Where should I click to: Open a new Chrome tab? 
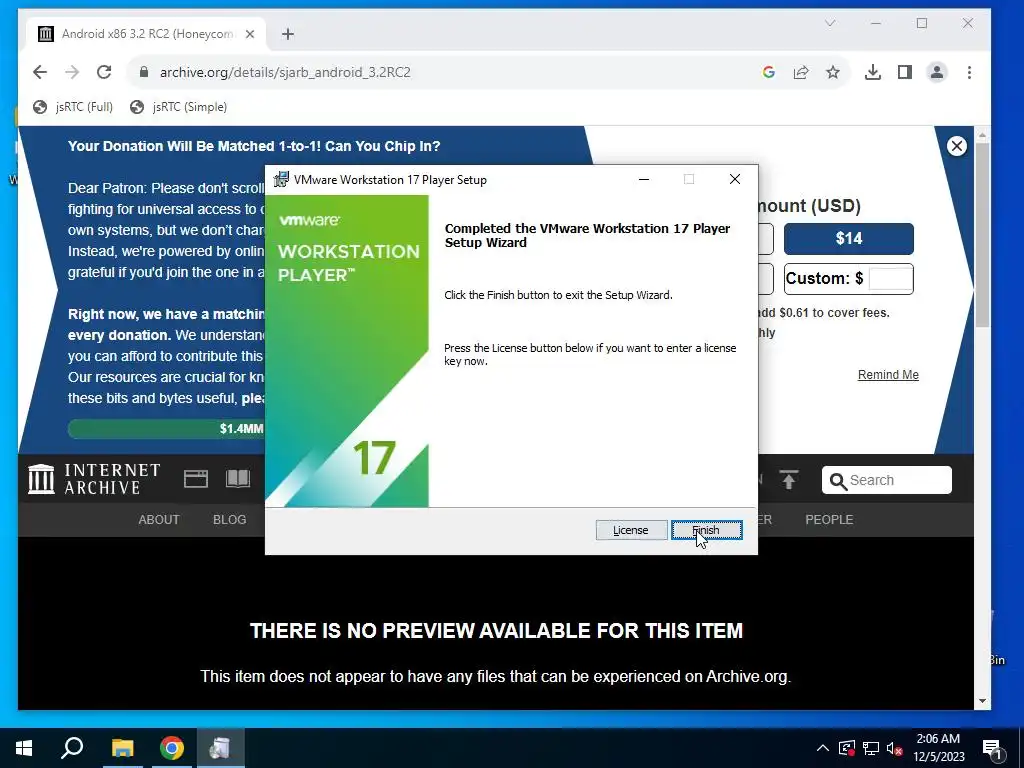click(x=288, y=34)
